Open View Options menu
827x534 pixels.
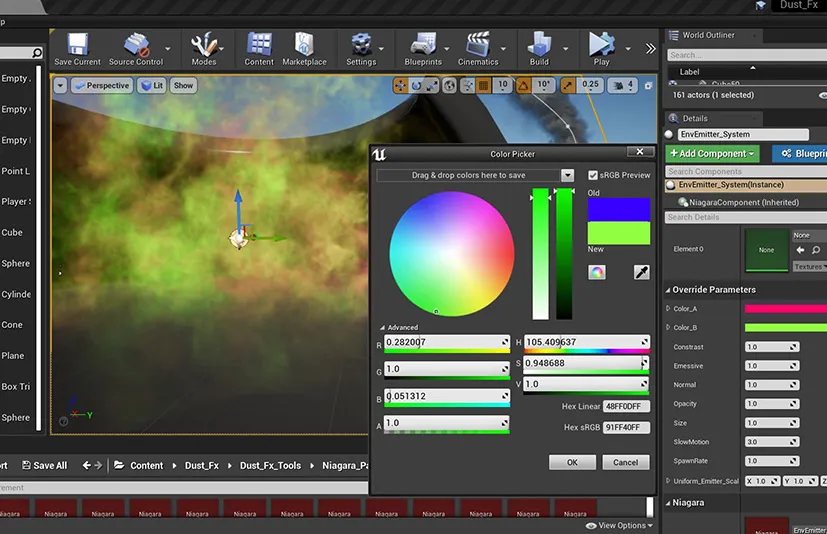[x=619, y=526]
